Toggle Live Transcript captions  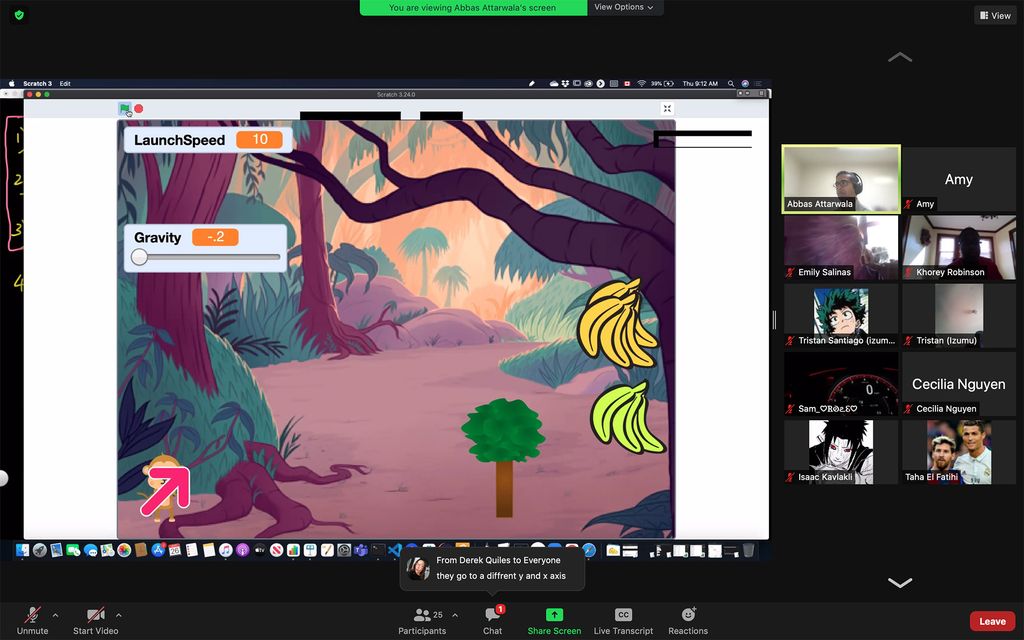623,621
